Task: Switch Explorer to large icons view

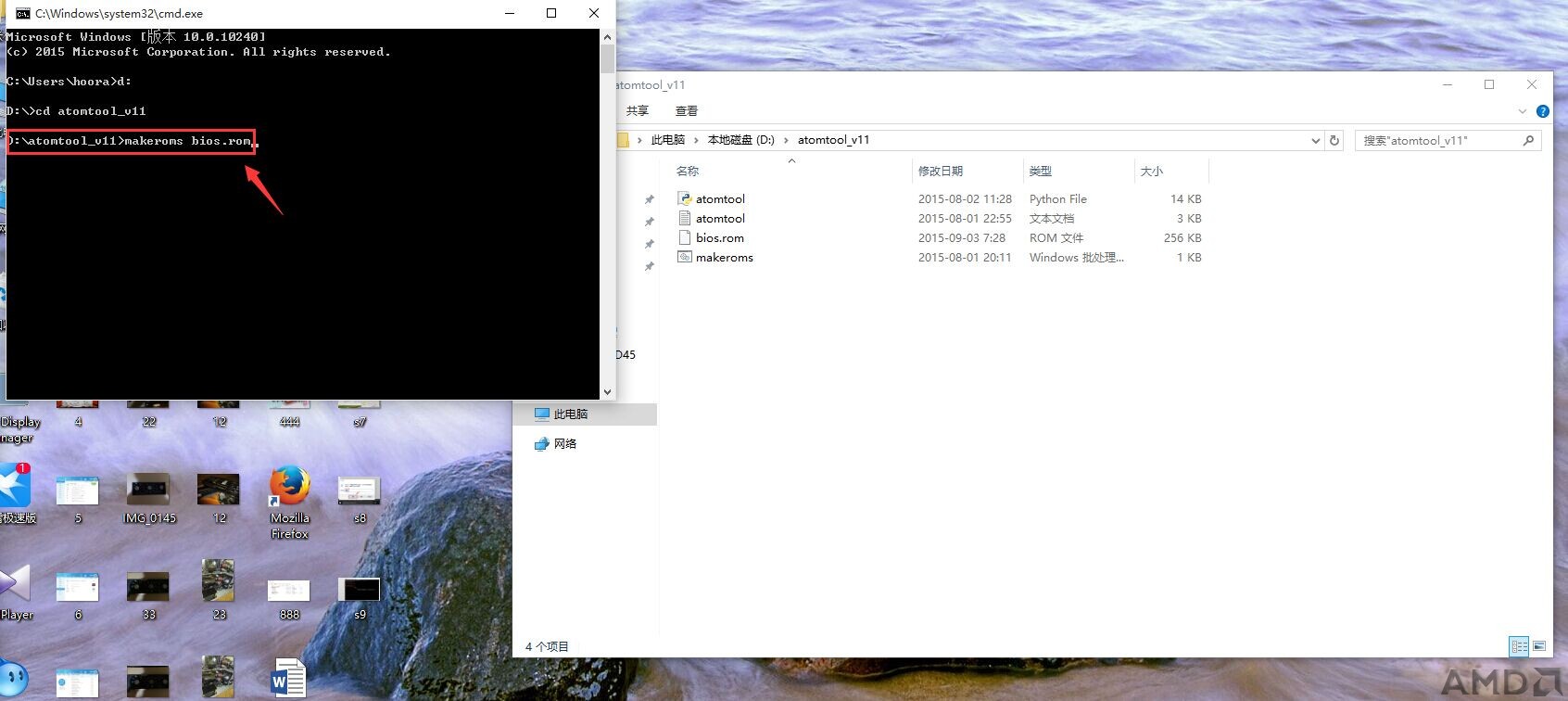Action: coord(1539,645)
